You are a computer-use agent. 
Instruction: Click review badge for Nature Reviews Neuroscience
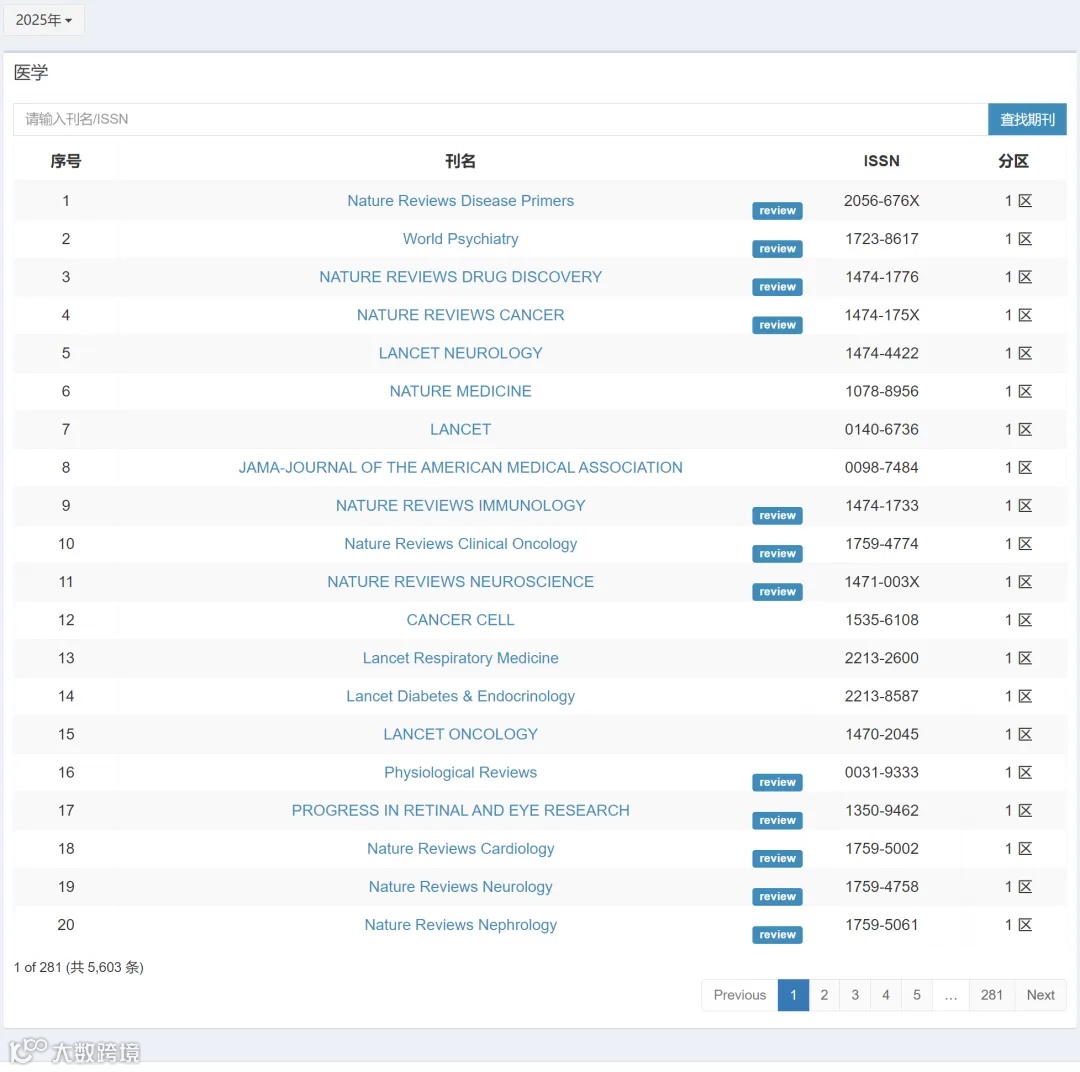777,592
